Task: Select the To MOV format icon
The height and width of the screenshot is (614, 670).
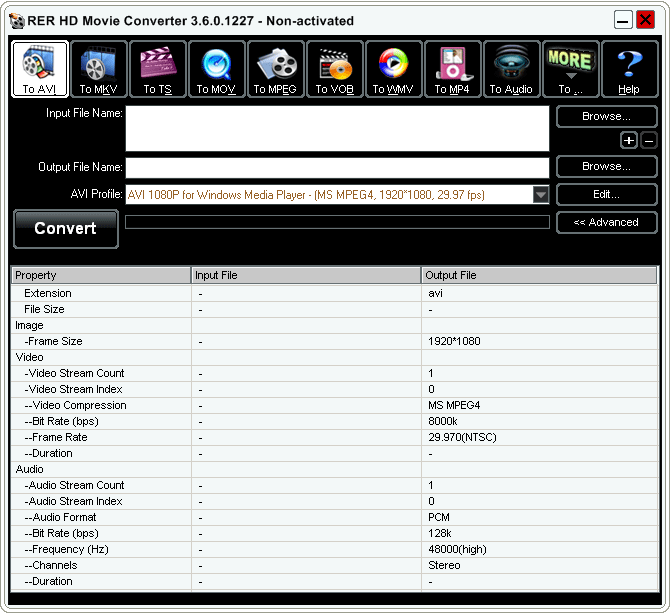Action: pyautogui.click(x=217, y=69)
